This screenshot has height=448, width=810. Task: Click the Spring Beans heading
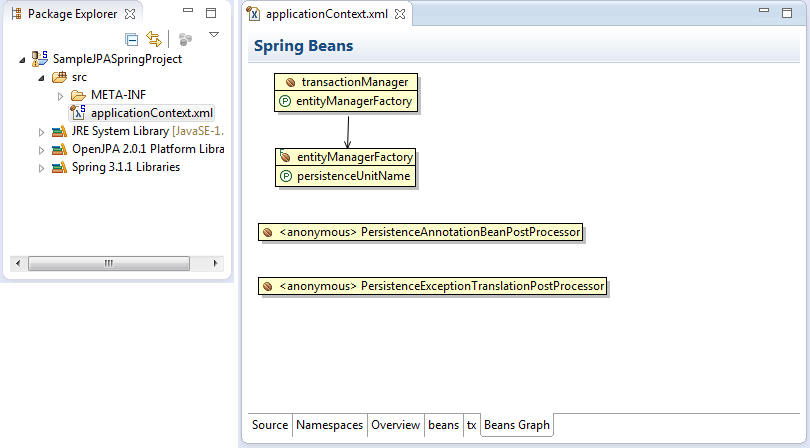(304, 46)
